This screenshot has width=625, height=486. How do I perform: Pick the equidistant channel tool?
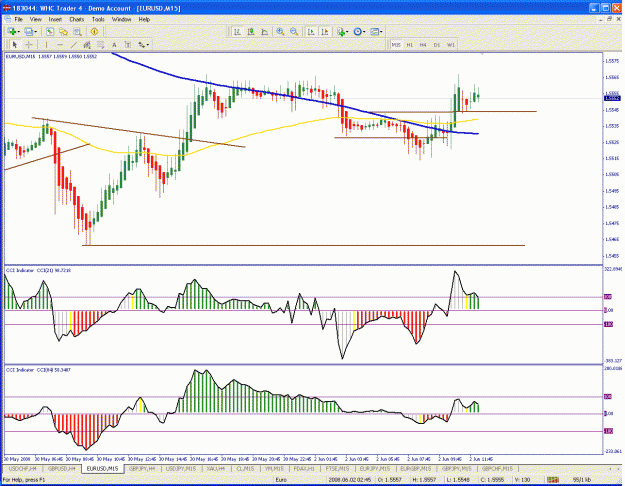(87, 45)
